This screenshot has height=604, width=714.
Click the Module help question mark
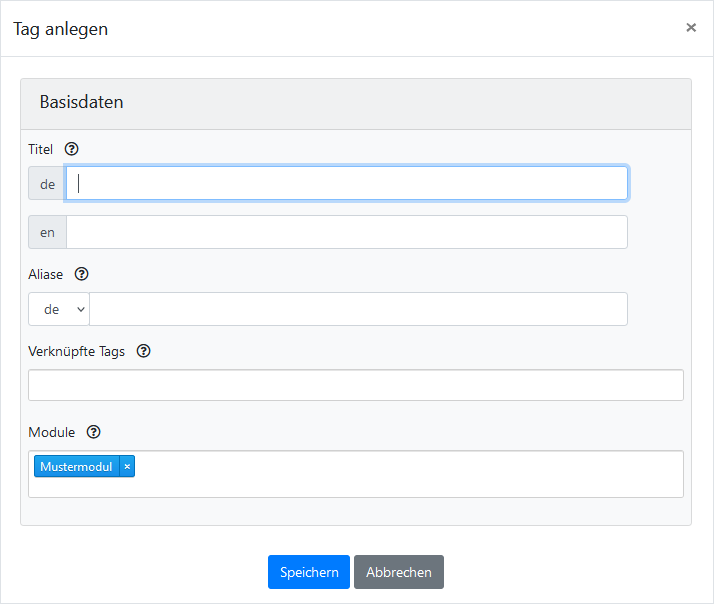click(94, 432)
